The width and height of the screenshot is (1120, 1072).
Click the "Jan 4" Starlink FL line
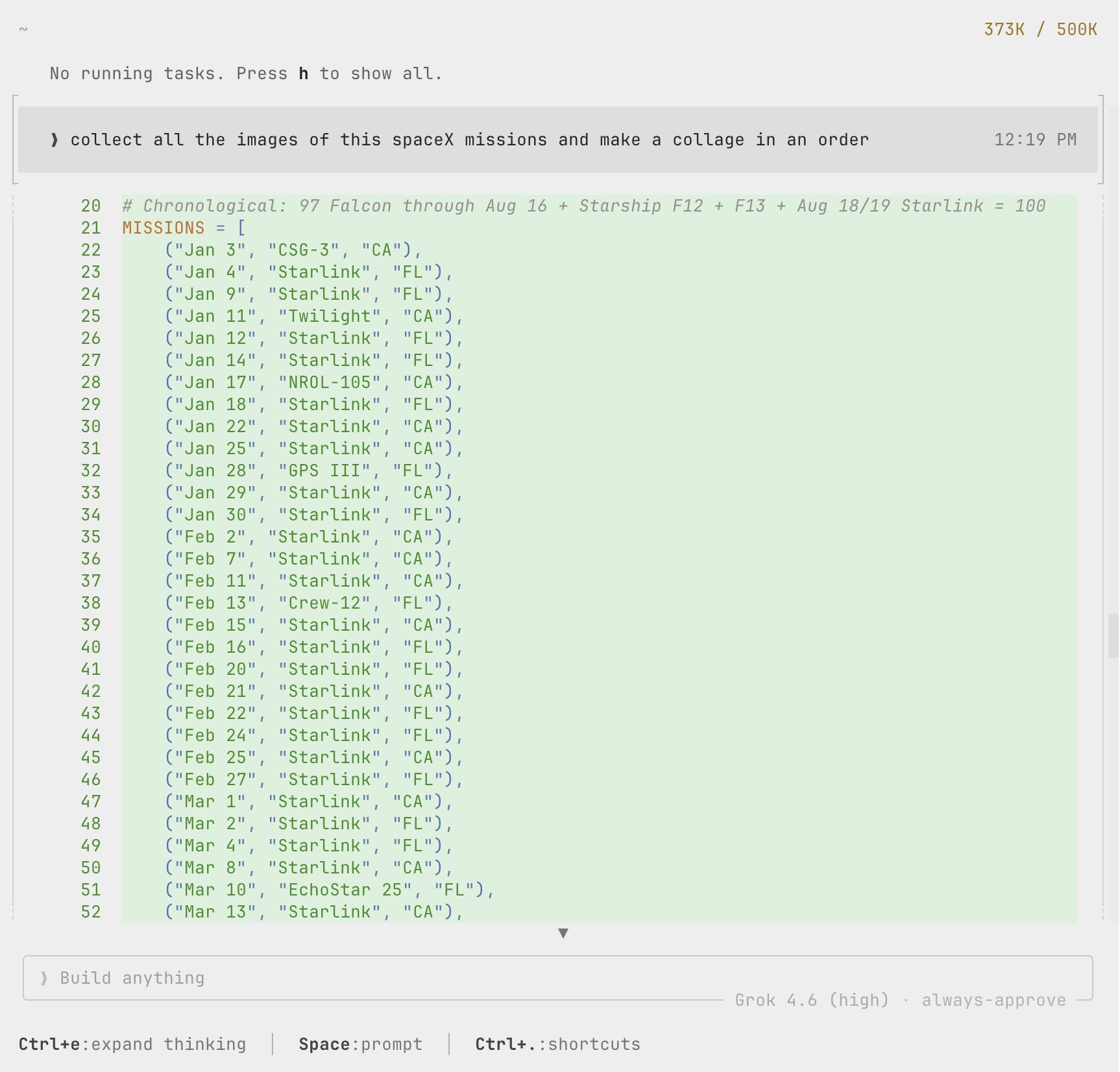(309, 272)
